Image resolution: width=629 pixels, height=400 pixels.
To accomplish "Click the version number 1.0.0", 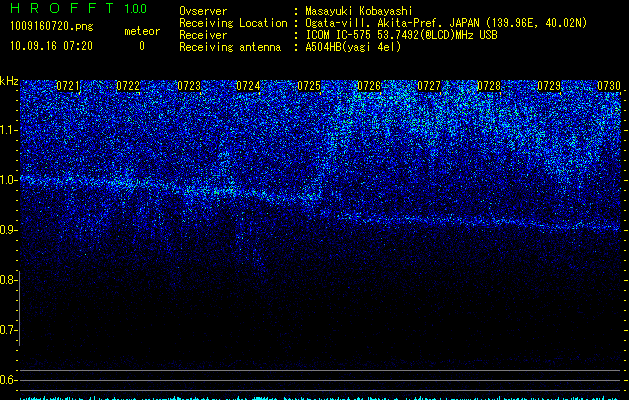I will point(135,8).
